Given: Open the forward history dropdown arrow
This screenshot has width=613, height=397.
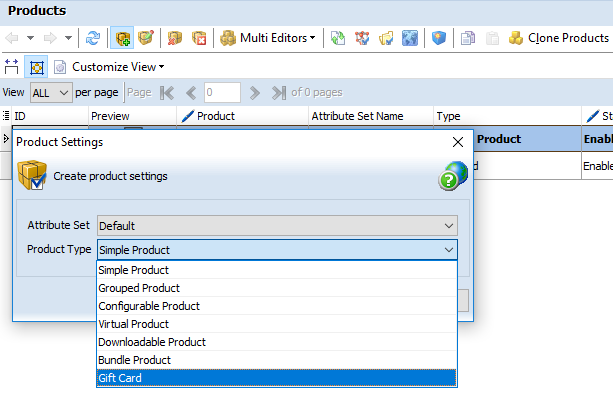Looking at the screenshot, I should [68, 38].
